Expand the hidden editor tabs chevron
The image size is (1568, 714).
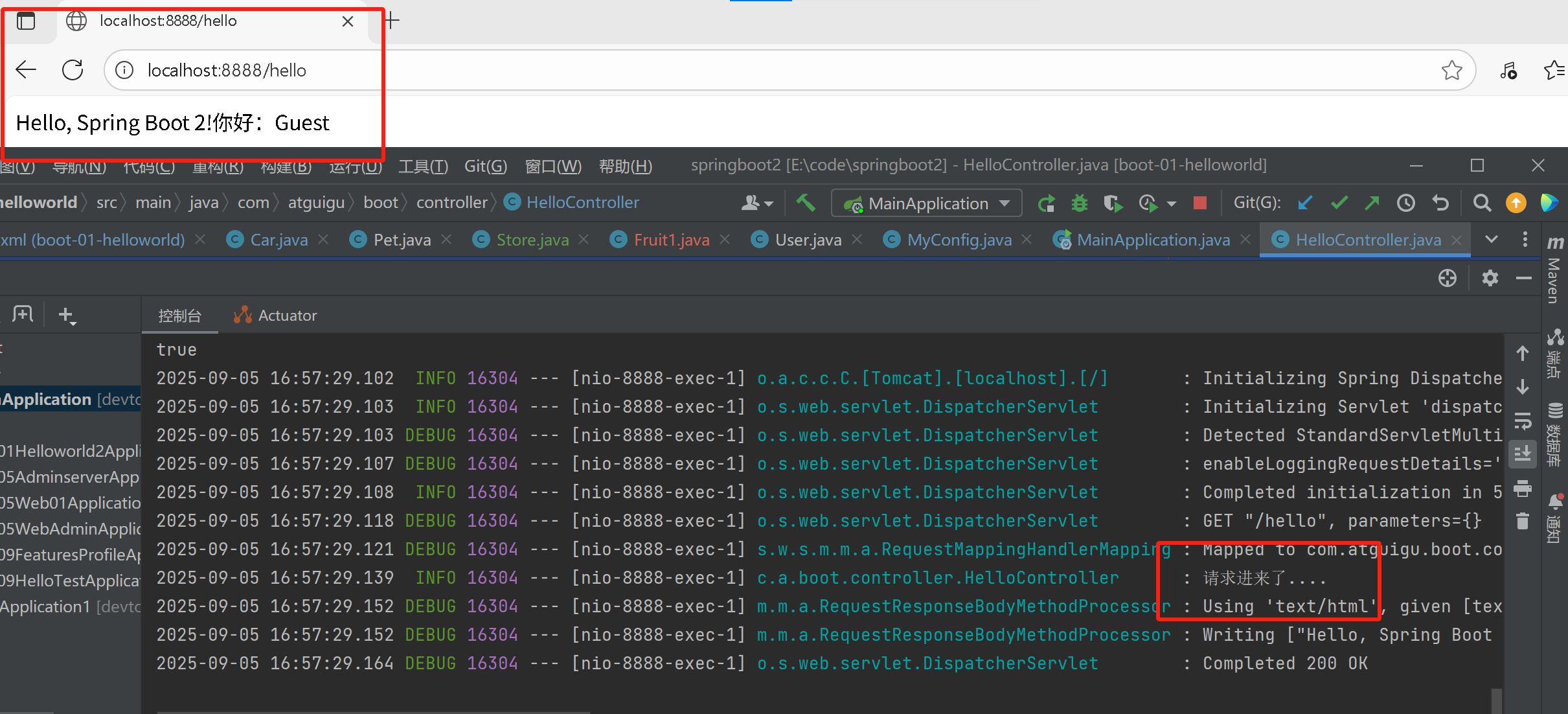click(1491, 239)
